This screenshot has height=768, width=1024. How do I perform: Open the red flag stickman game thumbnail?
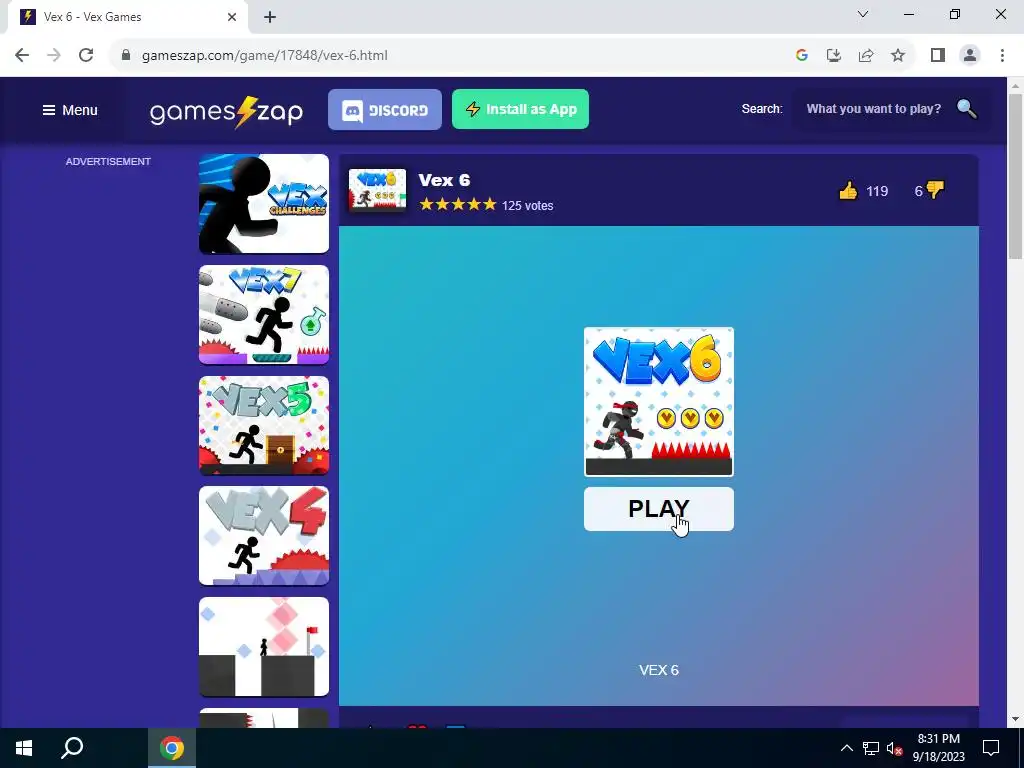(264, 647)
